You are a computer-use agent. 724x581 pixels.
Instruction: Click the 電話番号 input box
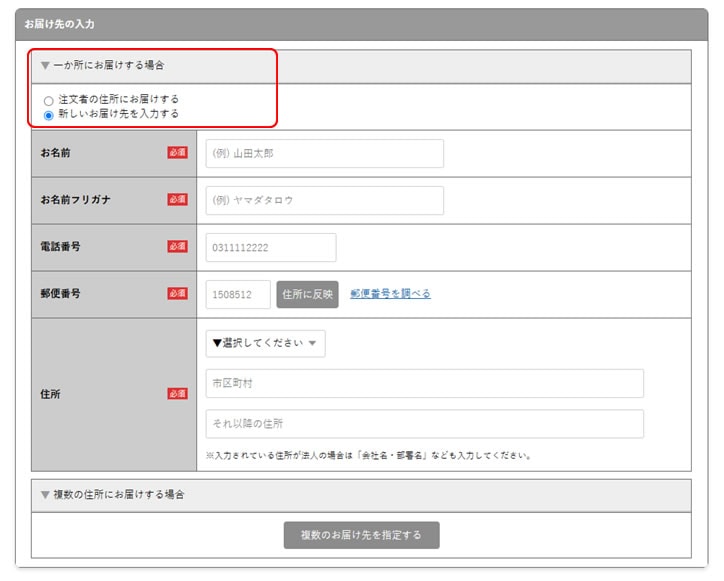[x=270, y=247]
